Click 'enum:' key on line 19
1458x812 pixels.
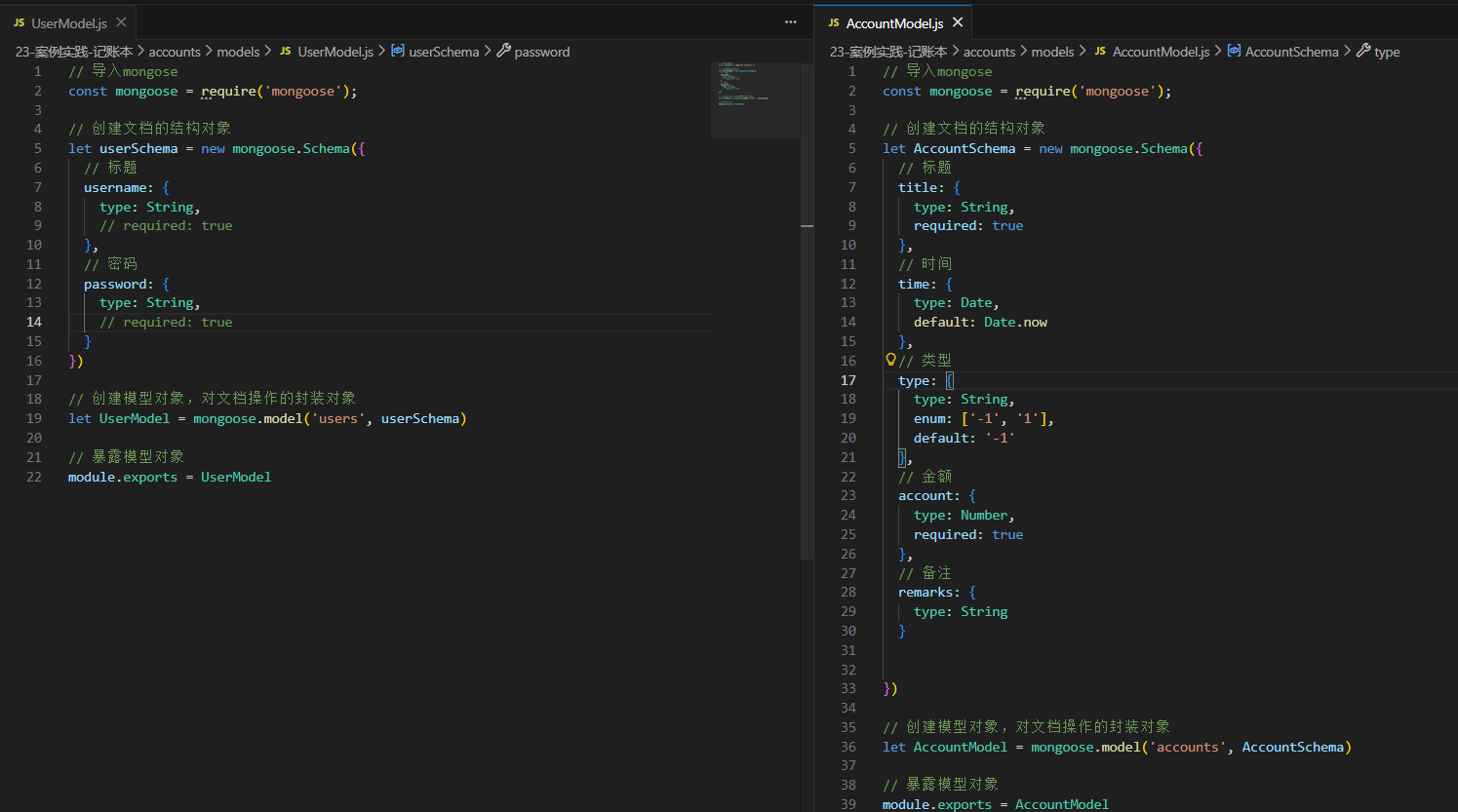click(x=933, y=418)
